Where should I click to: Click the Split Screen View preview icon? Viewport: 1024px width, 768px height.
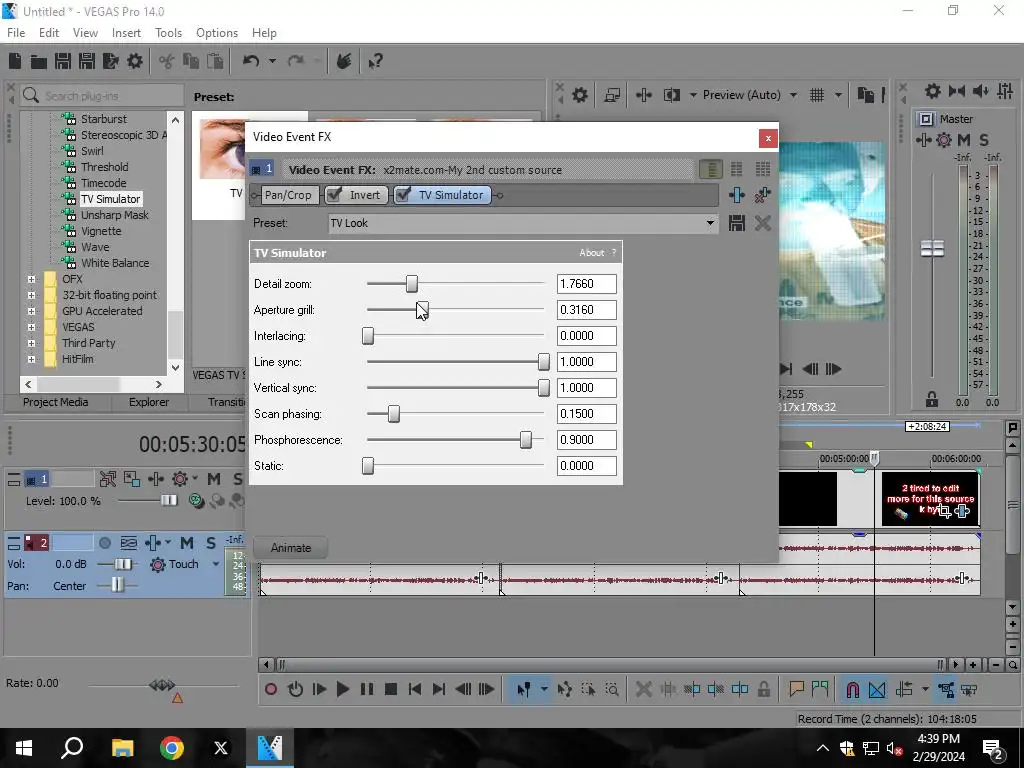pos(671,95)
